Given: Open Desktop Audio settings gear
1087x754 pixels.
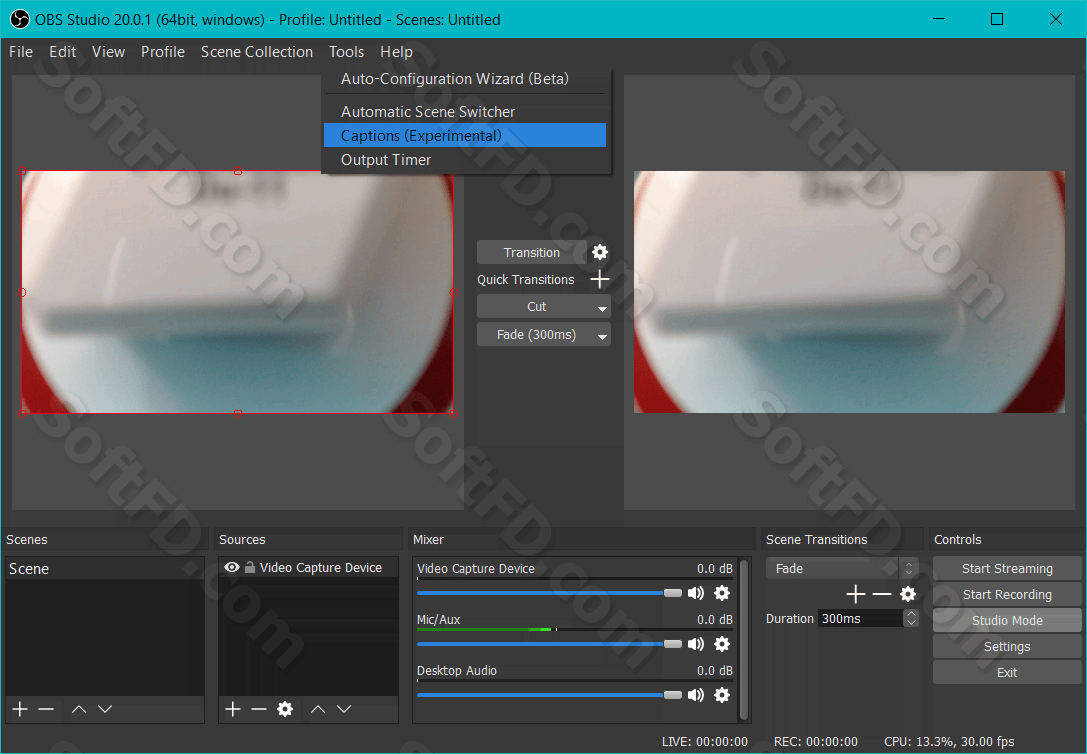Looking at the screenshot, I should click(722, 695).
